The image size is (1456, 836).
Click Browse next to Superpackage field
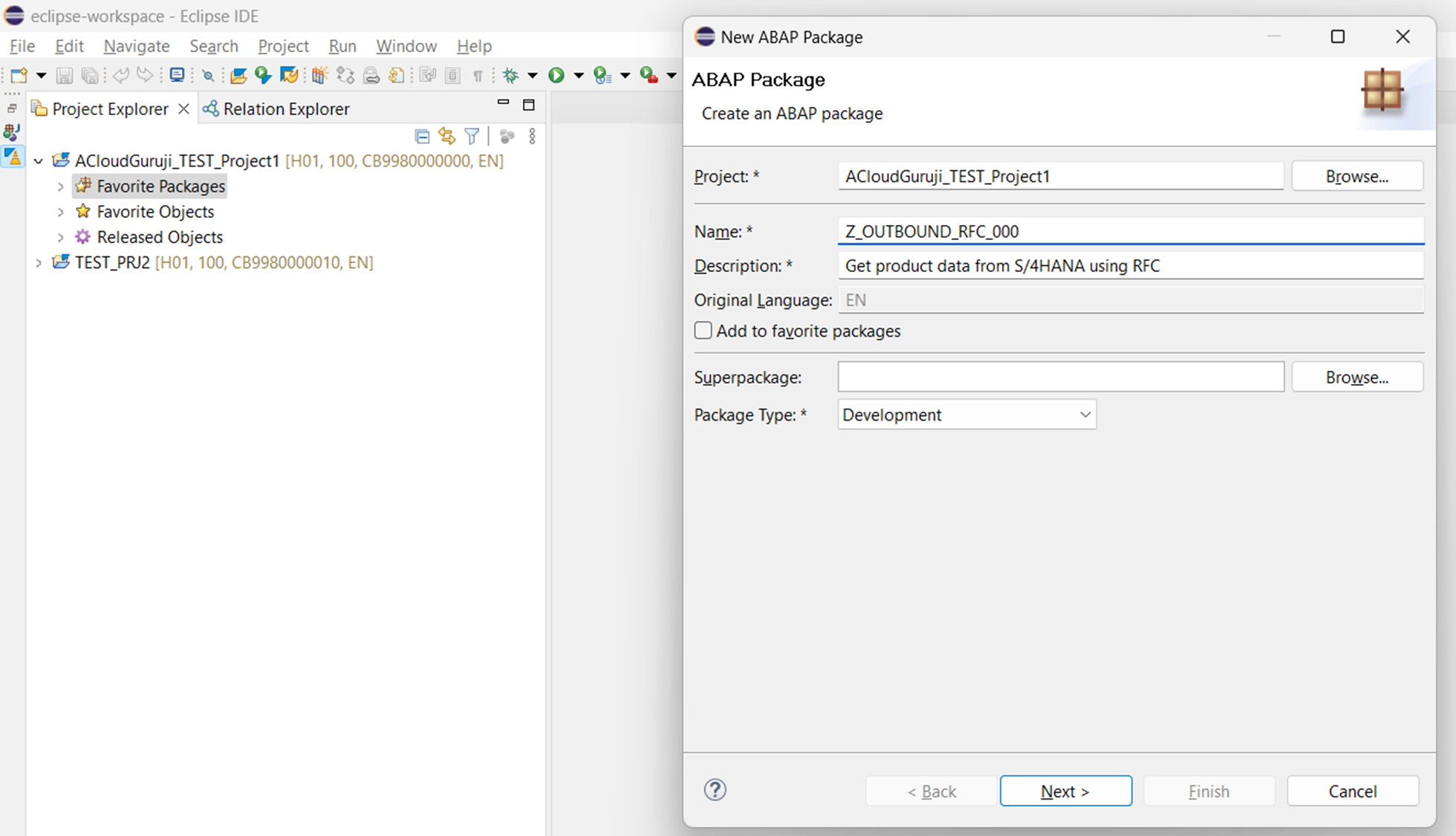click(x=1356, y=378)
